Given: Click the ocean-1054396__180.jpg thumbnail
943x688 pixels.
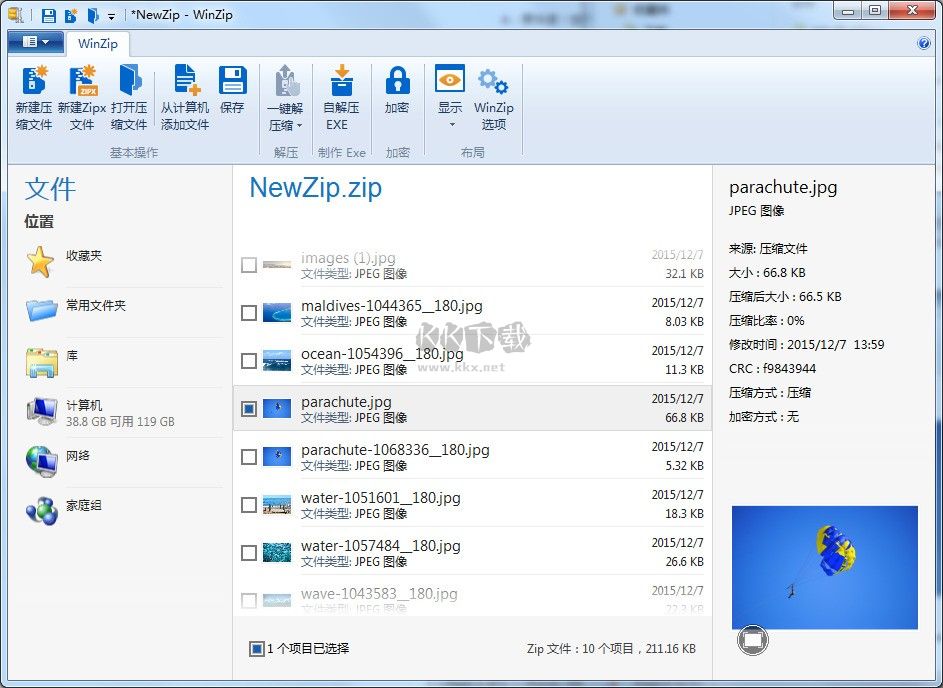Looking at the screenshot, I should point(277,361).
